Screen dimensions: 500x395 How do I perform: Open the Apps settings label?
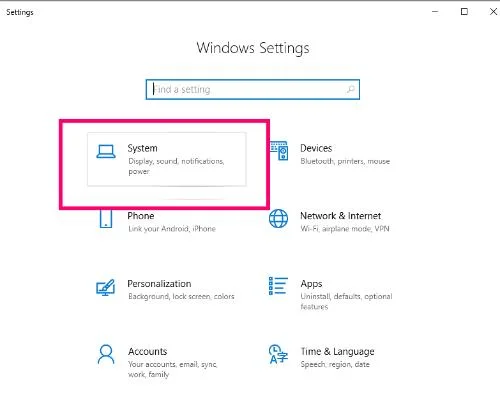(311, 284)
